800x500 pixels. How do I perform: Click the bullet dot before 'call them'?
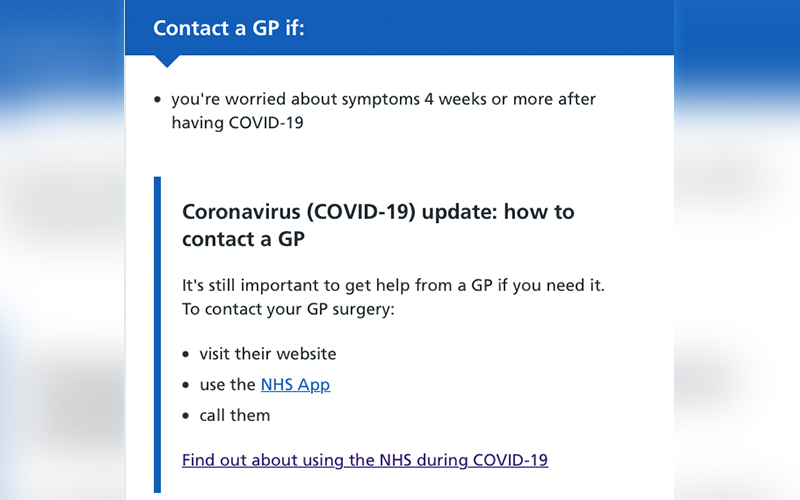click(x=186, y=415)
